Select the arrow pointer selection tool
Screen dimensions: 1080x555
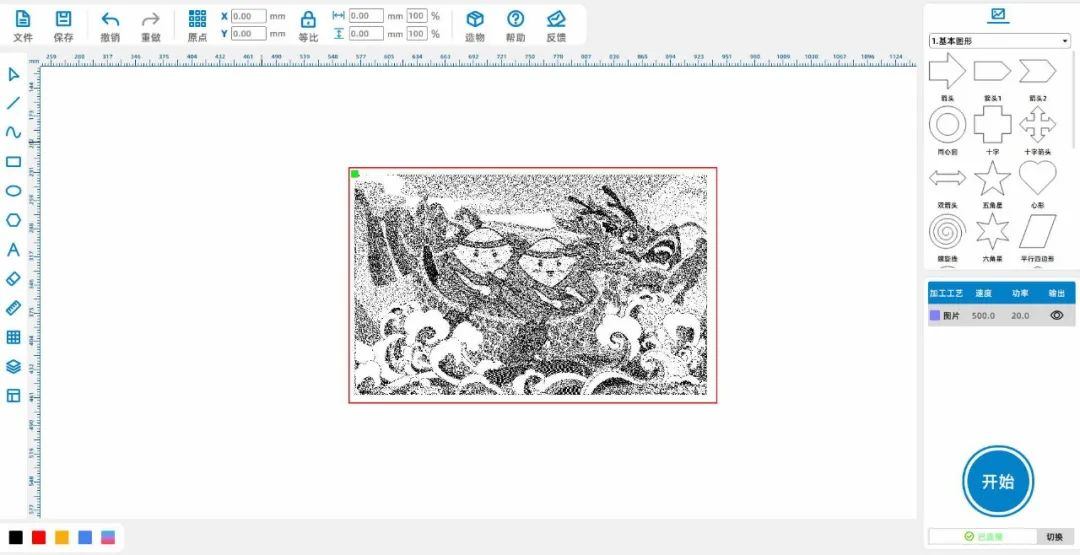tap(14, 74)
